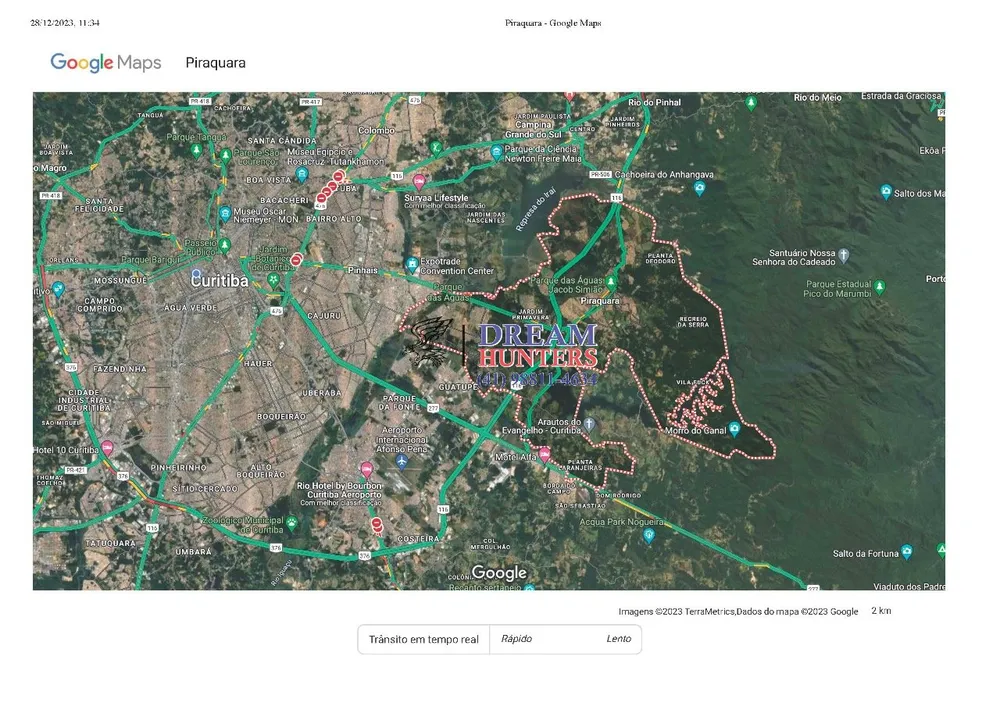
Task: Click the Google Maps logo
Action: 106,63
